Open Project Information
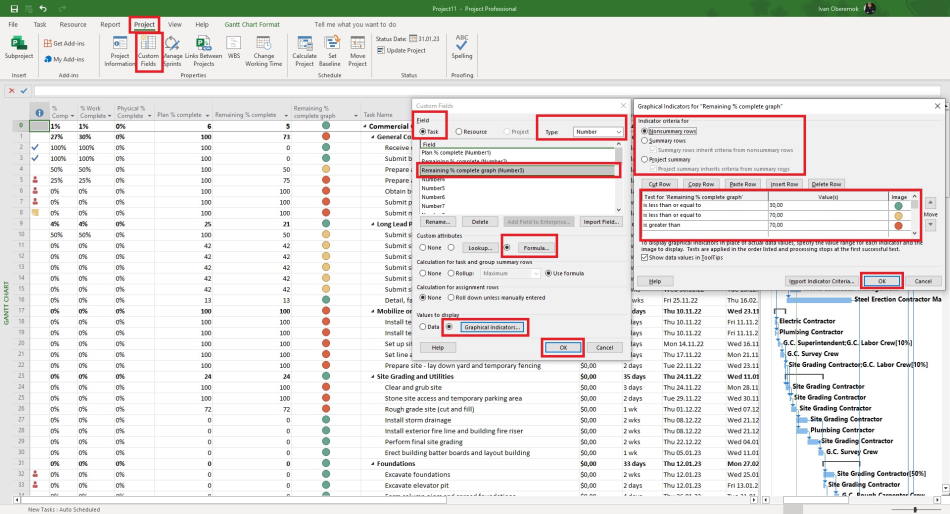The image size is (950, 514). 119,51
